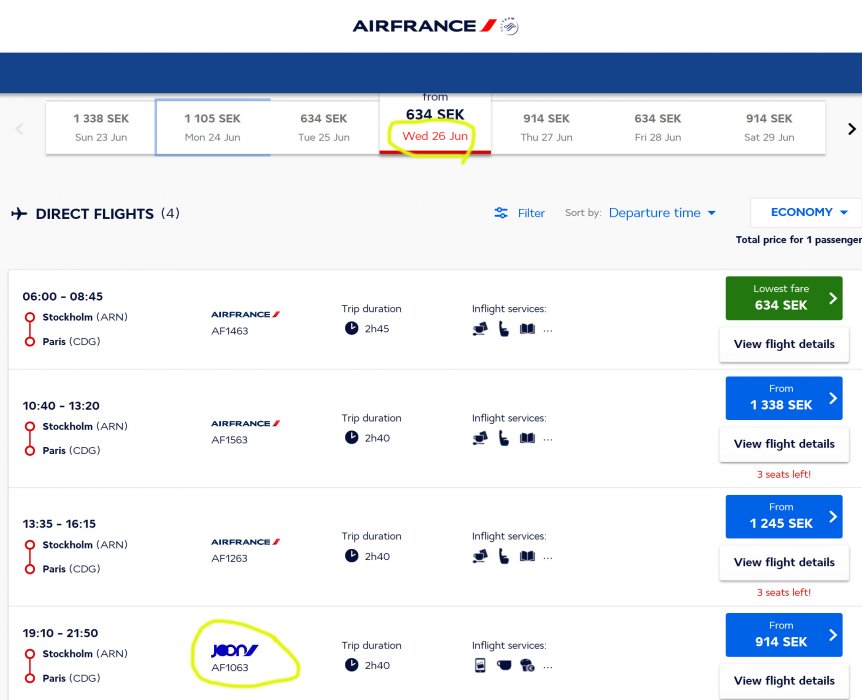The width and height of the screenshot is (862, 700).
Task: Open the ECONOMY cabin class dropdown
Action: (x=808, y=212)
